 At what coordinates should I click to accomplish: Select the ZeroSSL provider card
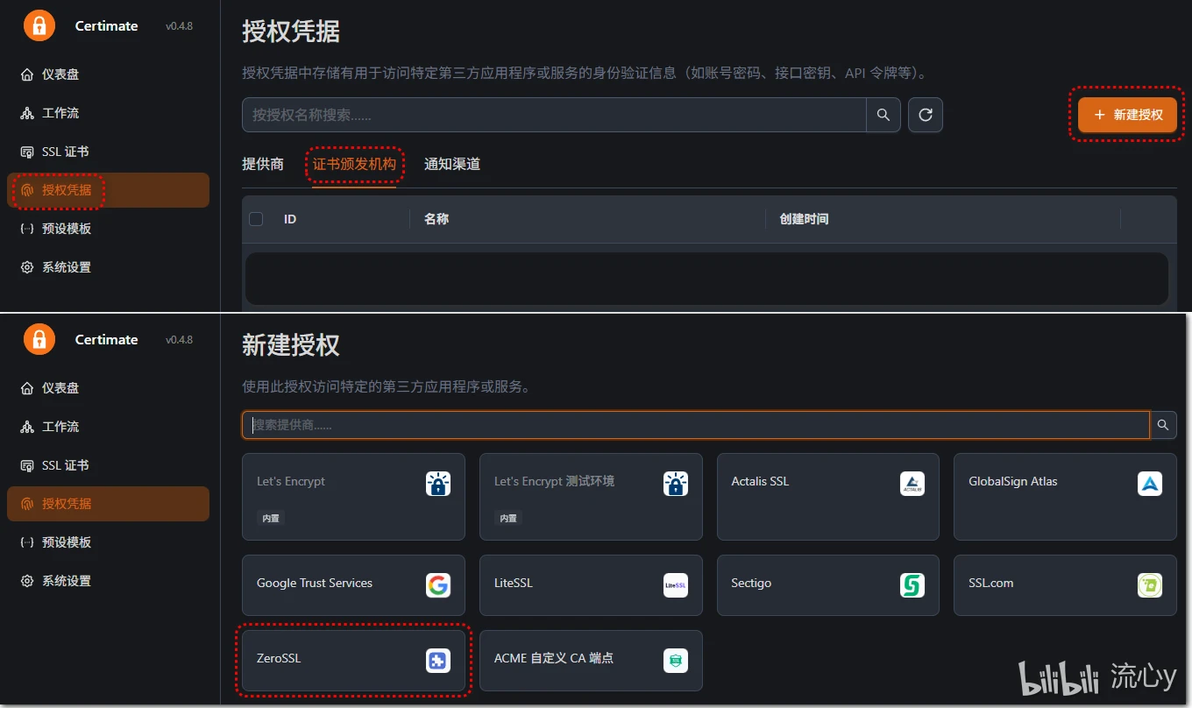[x=353, y=660]
